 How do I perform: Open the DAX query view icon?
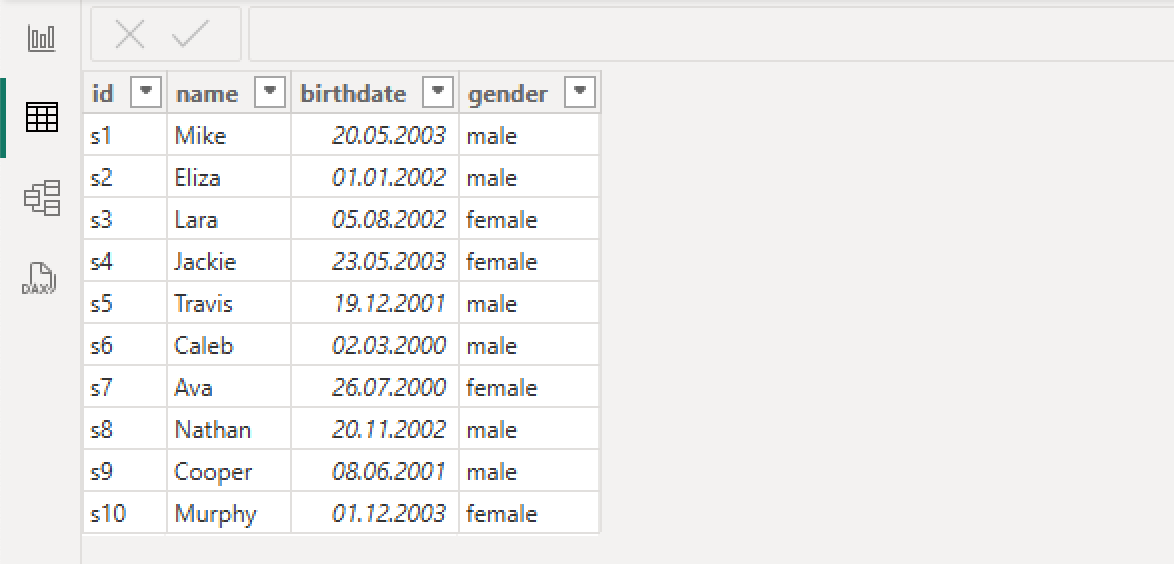click(40, 279)
